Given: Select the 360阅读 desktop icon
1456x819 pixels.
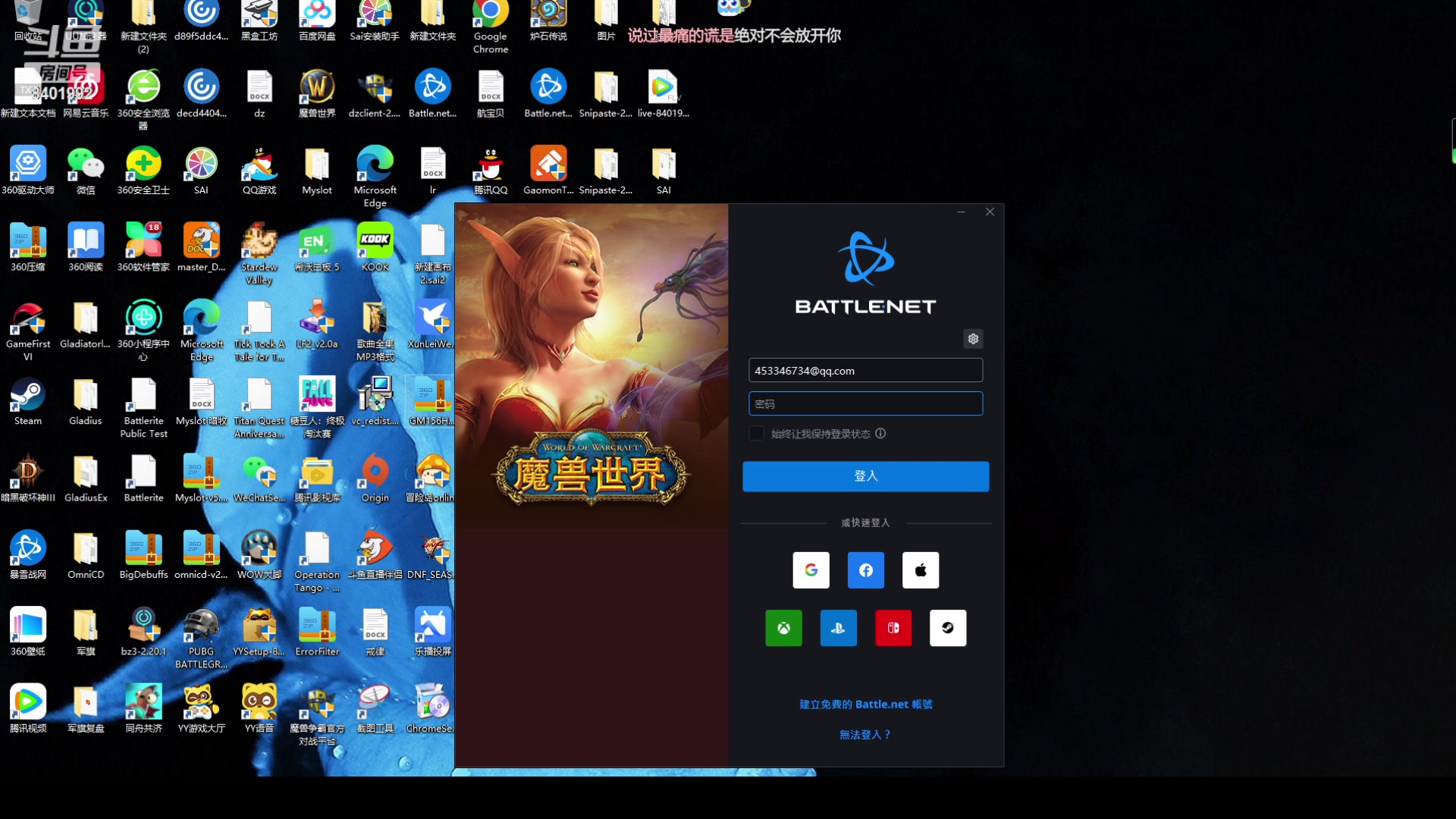Looking at the screenshot, I should click(x=86, y=248).
